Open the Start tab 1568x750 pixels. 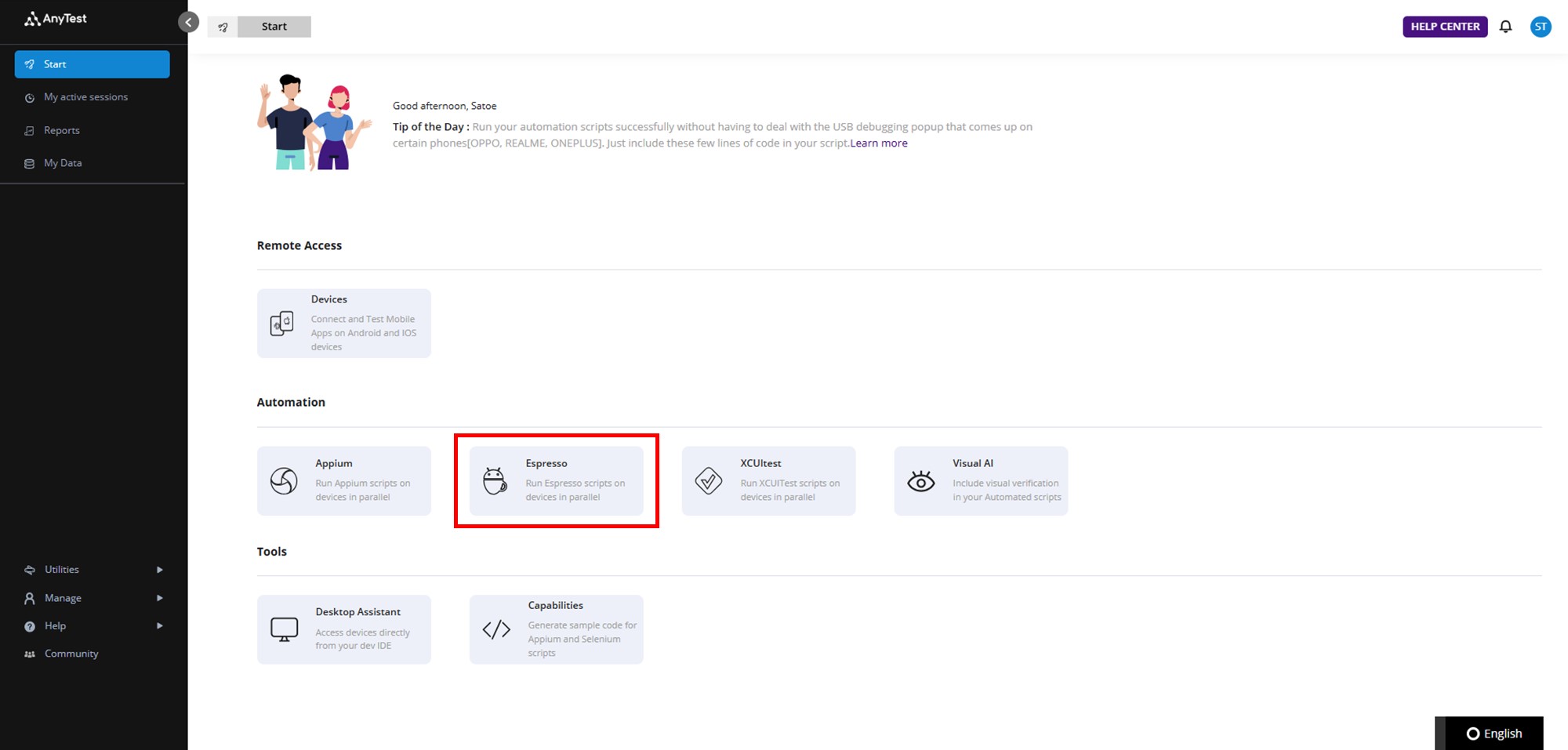274,27
